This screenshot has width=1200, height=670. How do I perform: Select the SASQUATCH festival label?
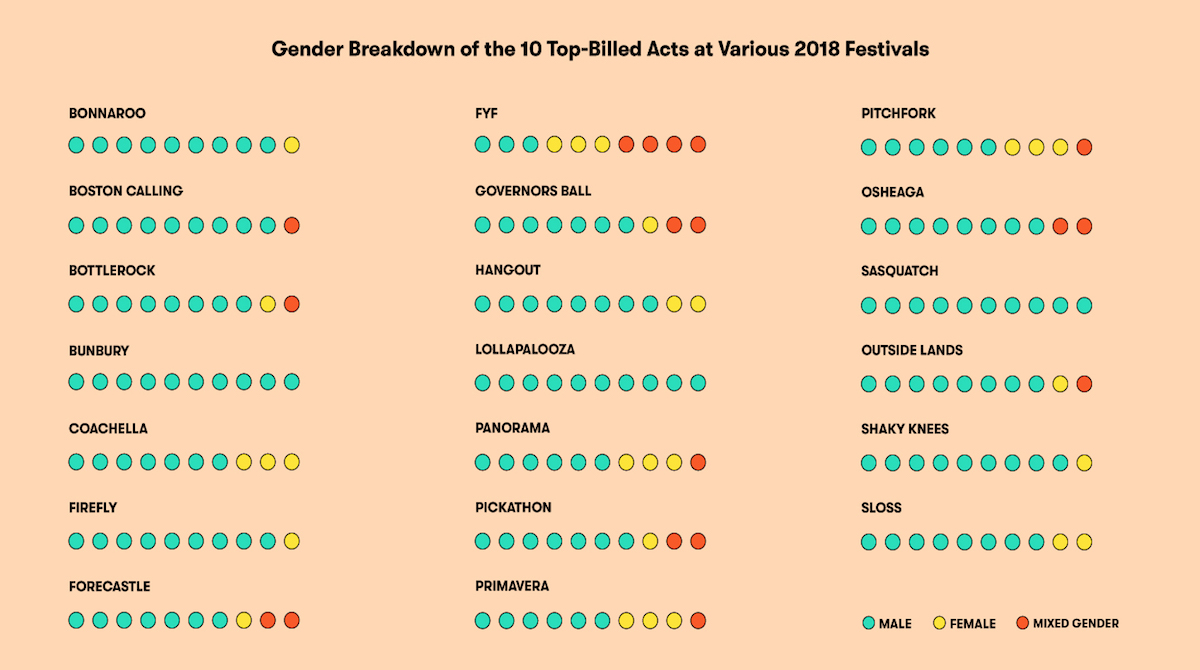click(900, 271)
